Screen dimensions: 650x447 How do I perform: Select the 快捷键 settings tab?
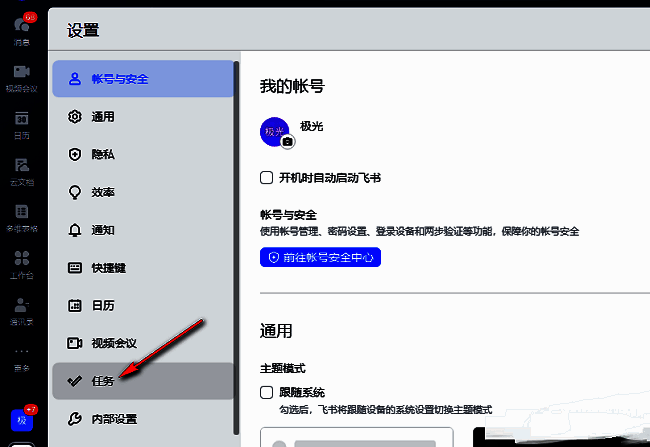point(143,268)
